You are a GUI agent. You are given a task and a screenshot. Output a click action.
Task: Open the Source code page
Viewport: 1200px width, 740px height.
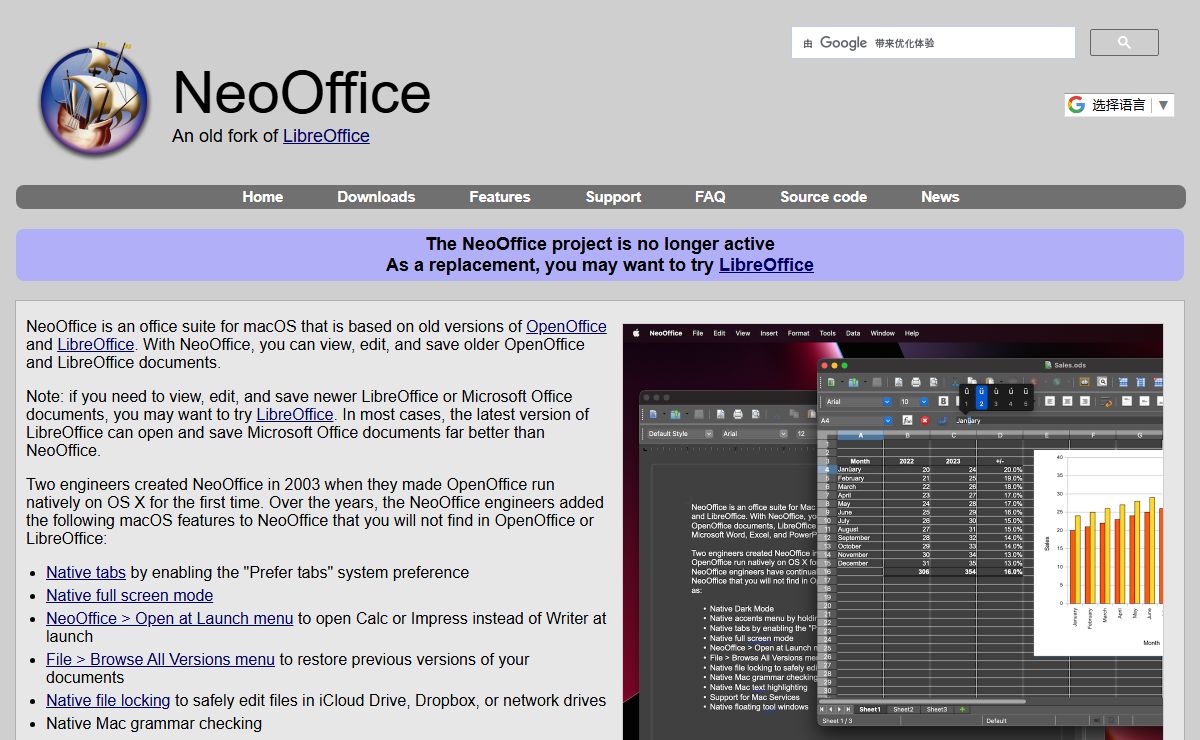click(x=823, y=197)
